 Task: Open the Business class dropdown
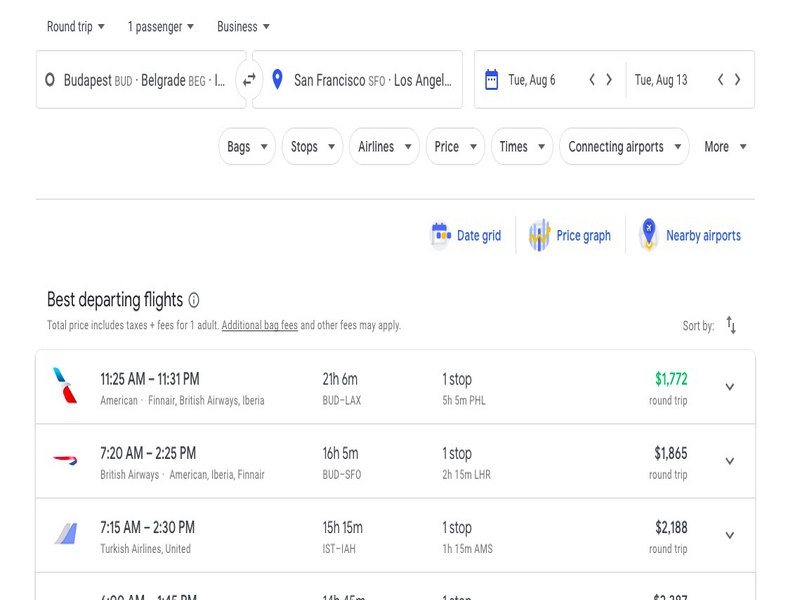(x=243, y=27)
